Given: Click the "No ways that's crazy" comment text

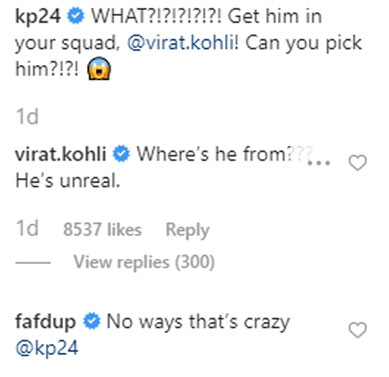Looking at the screenshot, I should (x=198, y=322).
